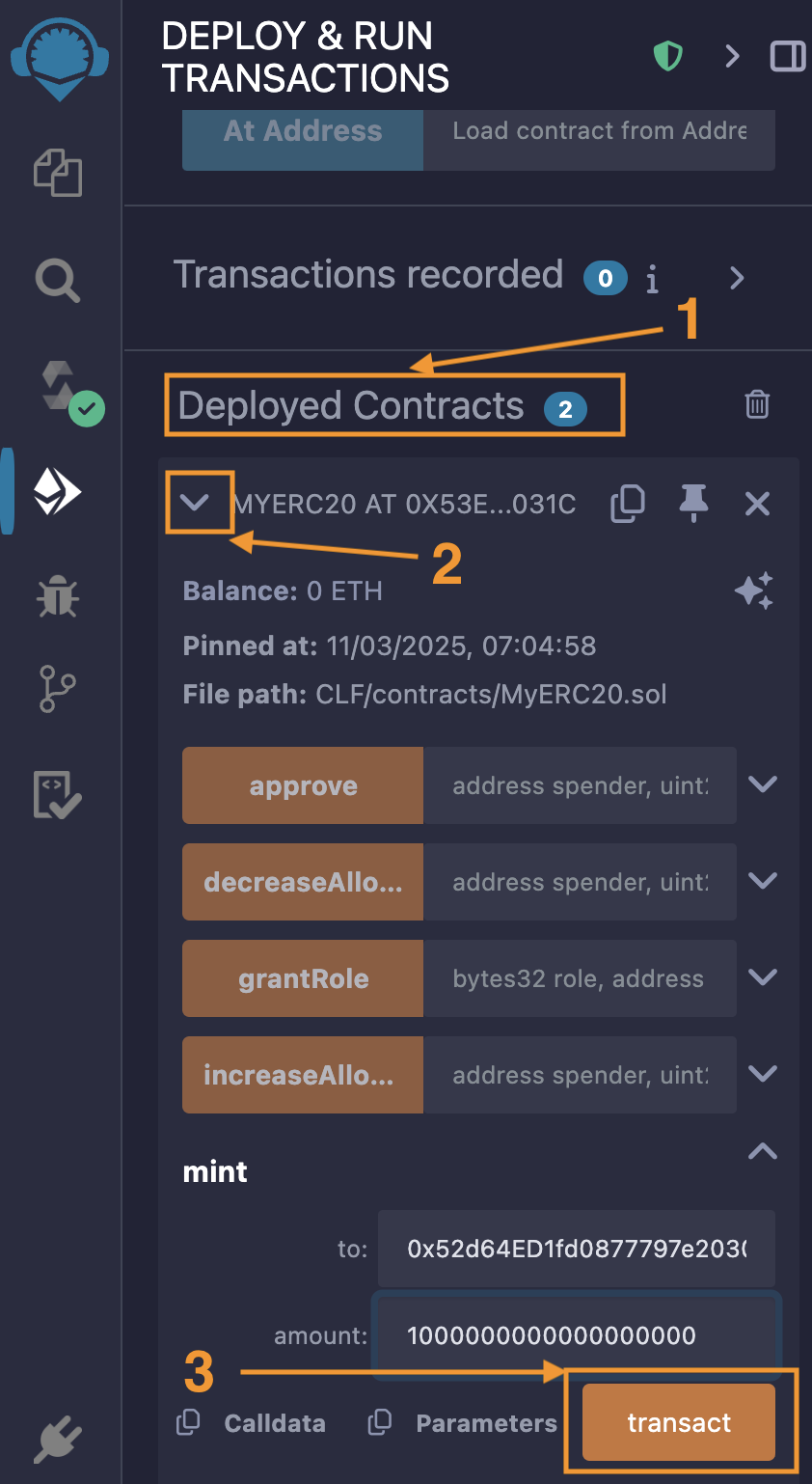812x1484 pixels.
Task: Toggle the pin on the MYERC20 contract
Action: [693, 504]
